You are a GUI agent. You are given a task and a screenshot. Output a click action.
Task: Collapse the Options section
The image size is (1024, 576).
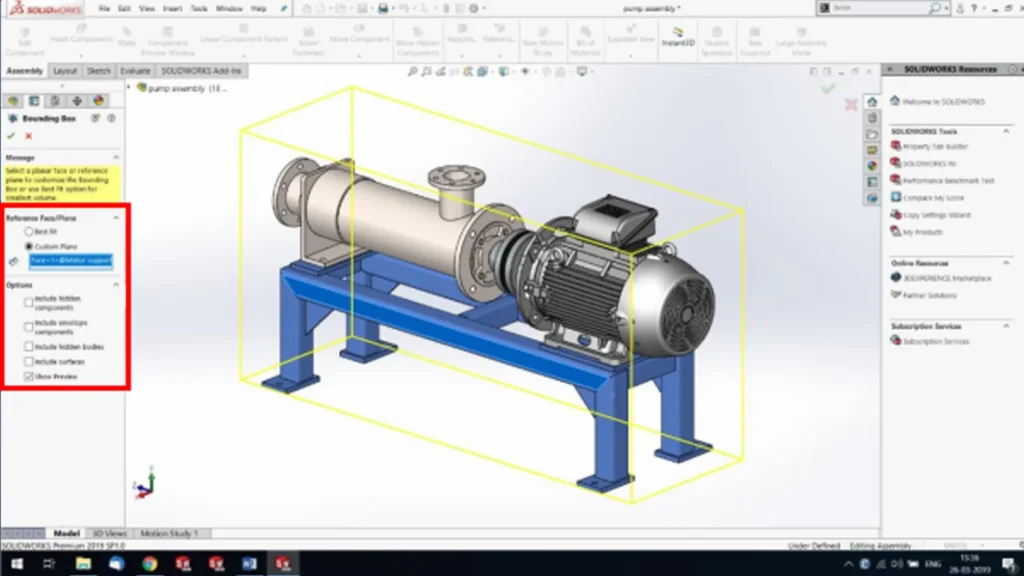tap(116, 285)
